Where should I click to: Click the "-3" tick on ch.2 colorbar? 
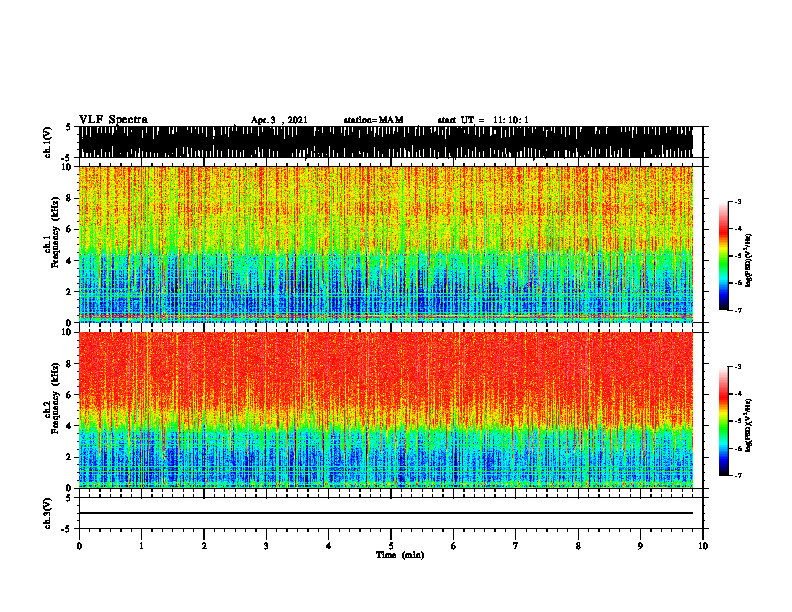(737, 367)
